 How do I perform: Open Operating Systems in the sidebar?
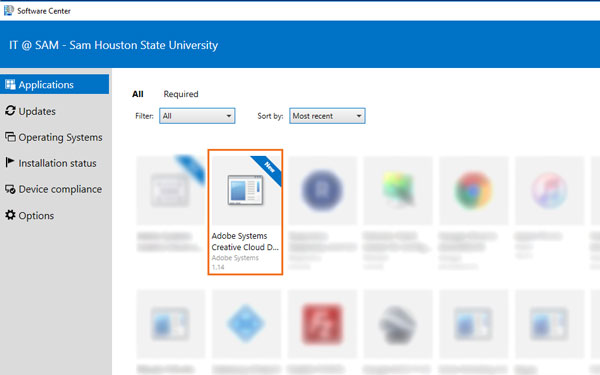(60, 137)
